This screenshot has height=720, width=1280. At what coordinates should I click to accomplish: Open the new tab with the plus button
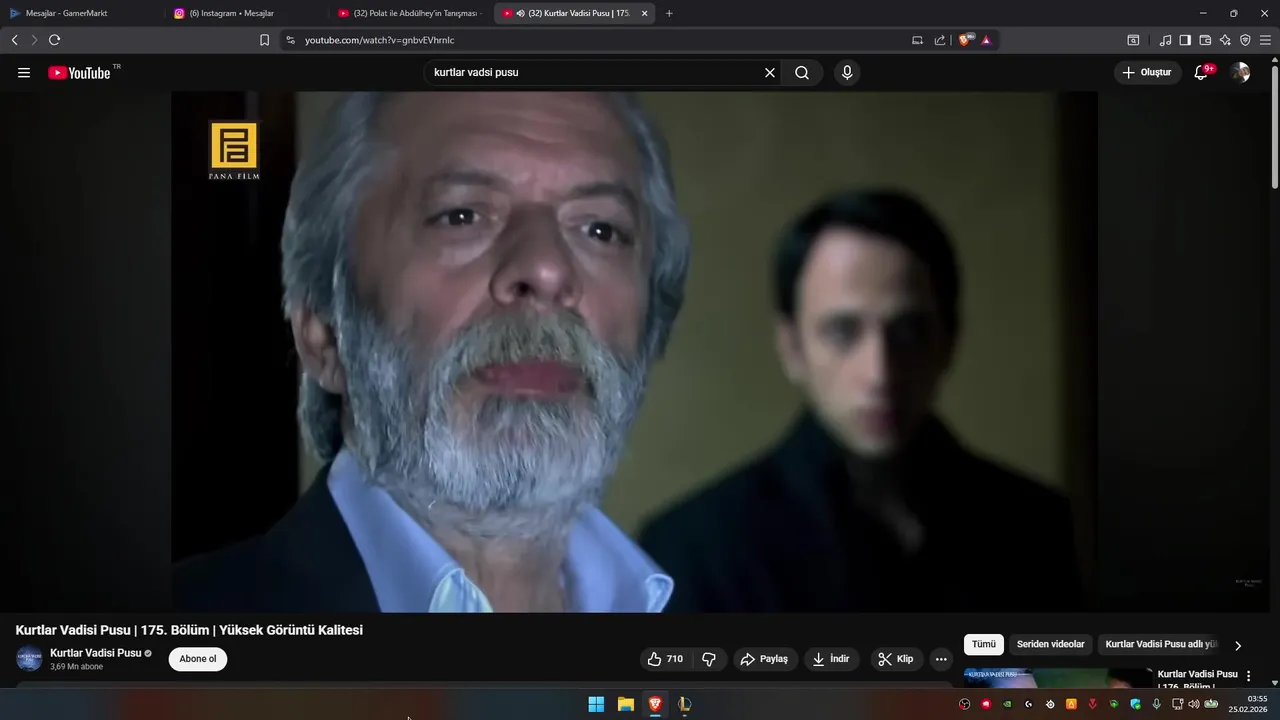[x=669, y=13]
